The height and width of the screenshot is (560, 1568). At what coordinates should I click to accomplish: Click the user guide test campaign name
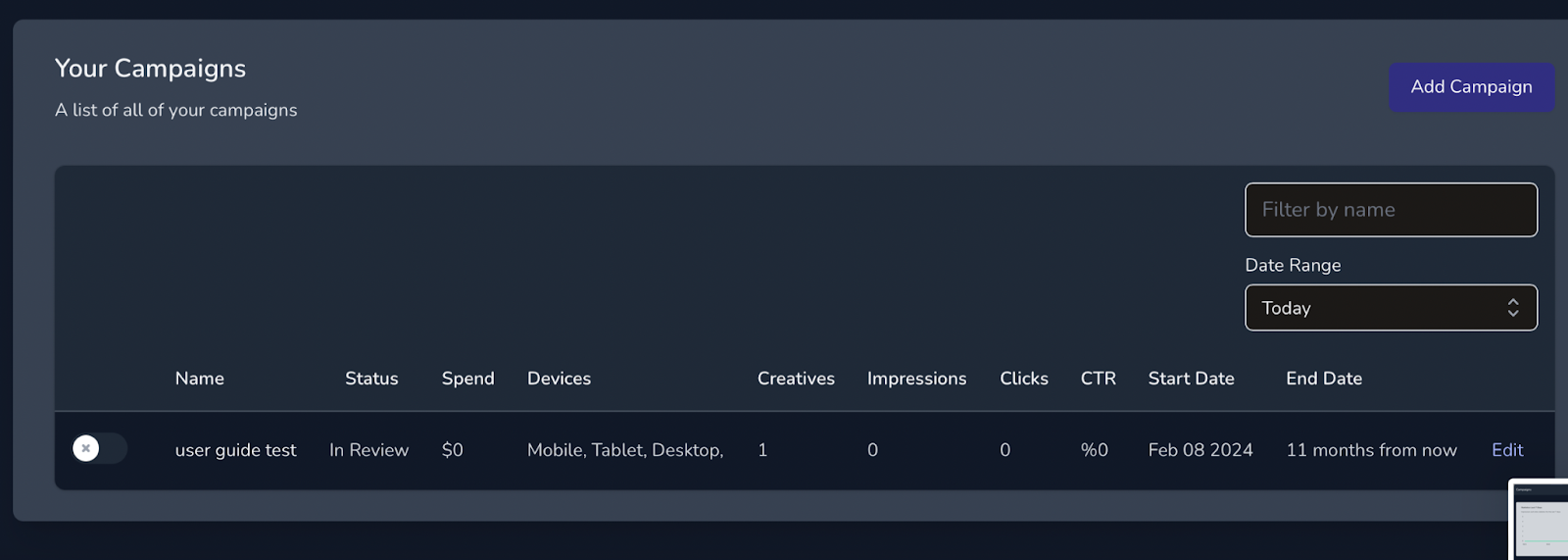point(235,450)
